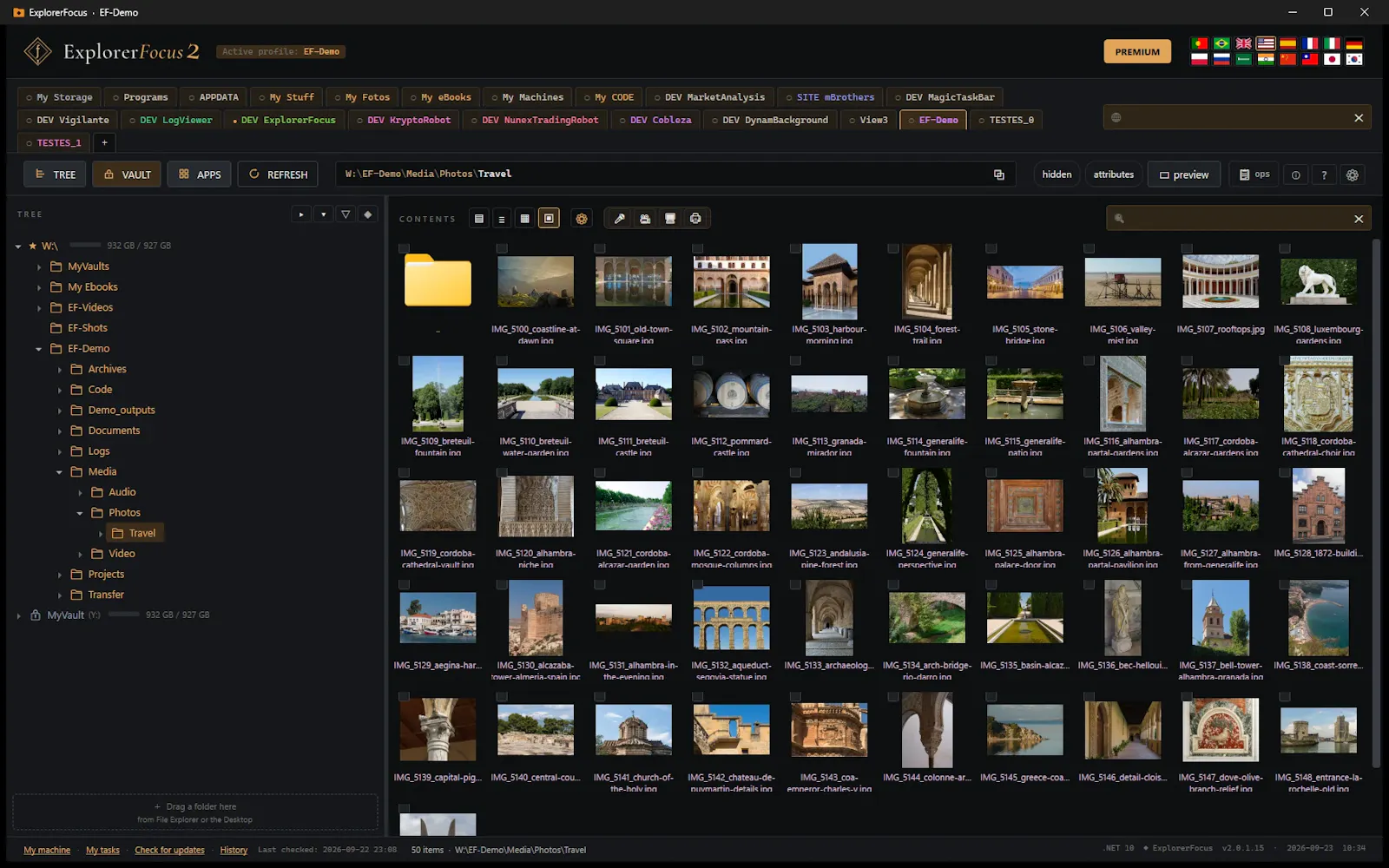
Task: Expand the MyVault drive node
Action: coord(18,615)
